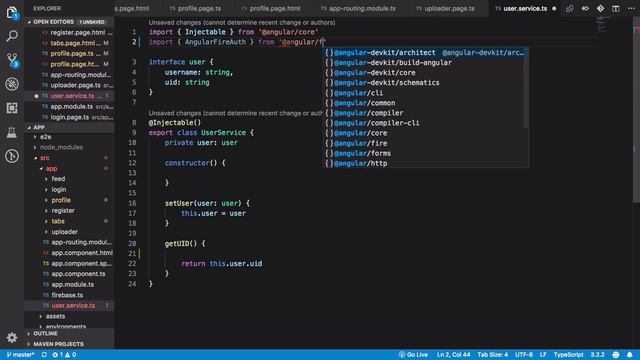Expand the login folder

(x=59, y=189)
